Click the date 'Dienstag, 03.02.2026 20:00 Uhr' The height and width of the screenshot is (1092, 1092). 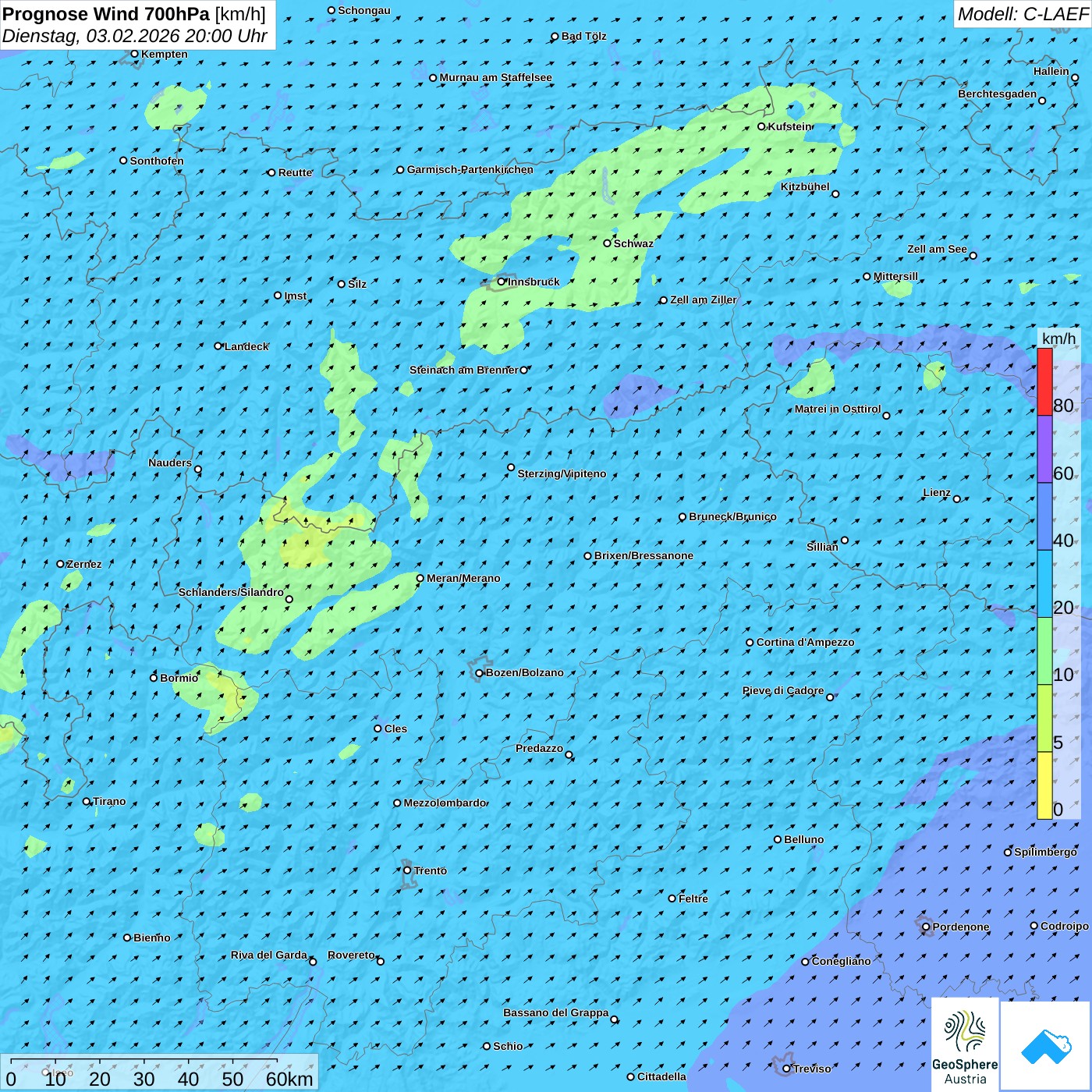tap(135, 36)
